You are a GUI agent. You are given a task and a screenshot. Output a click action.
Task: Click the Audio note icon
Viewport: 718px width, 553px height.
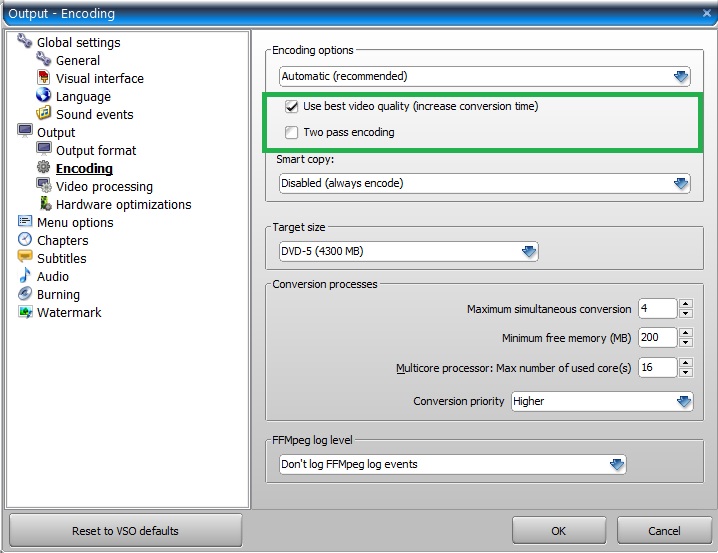click(25, 275)
